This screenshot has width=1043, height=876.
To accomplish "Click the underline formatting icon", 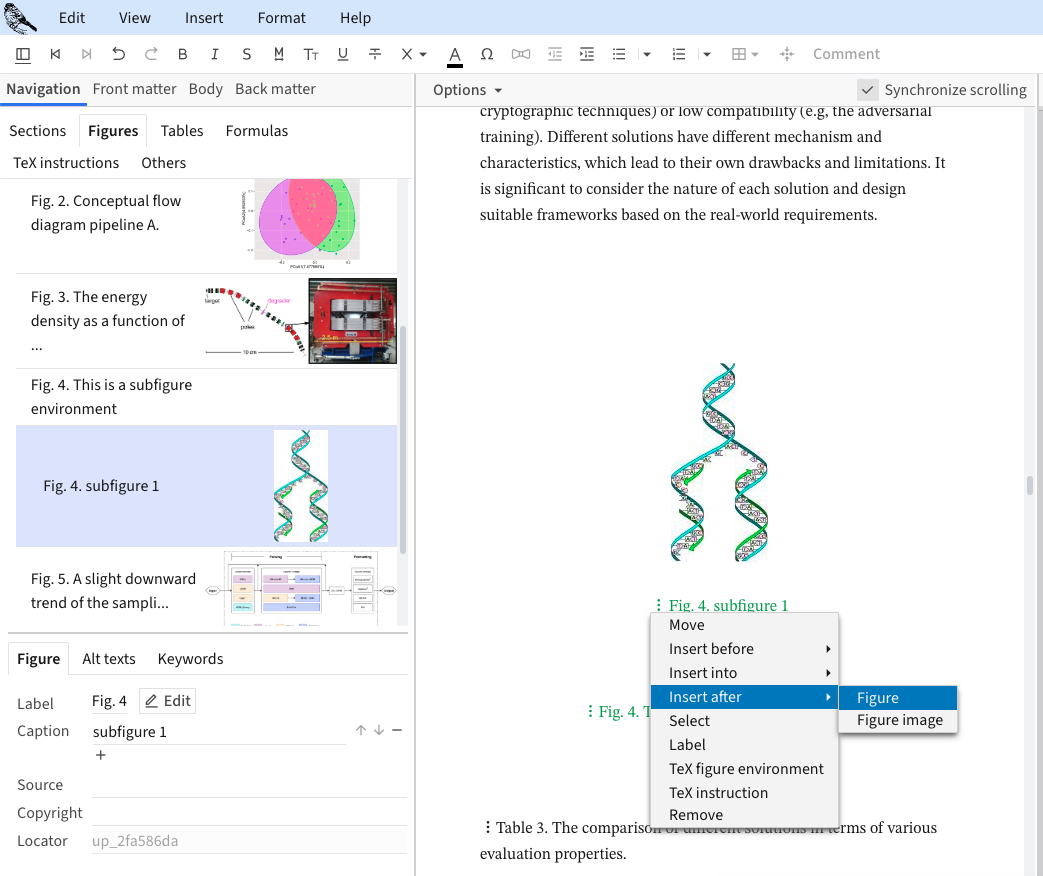I will pos(343,54).
